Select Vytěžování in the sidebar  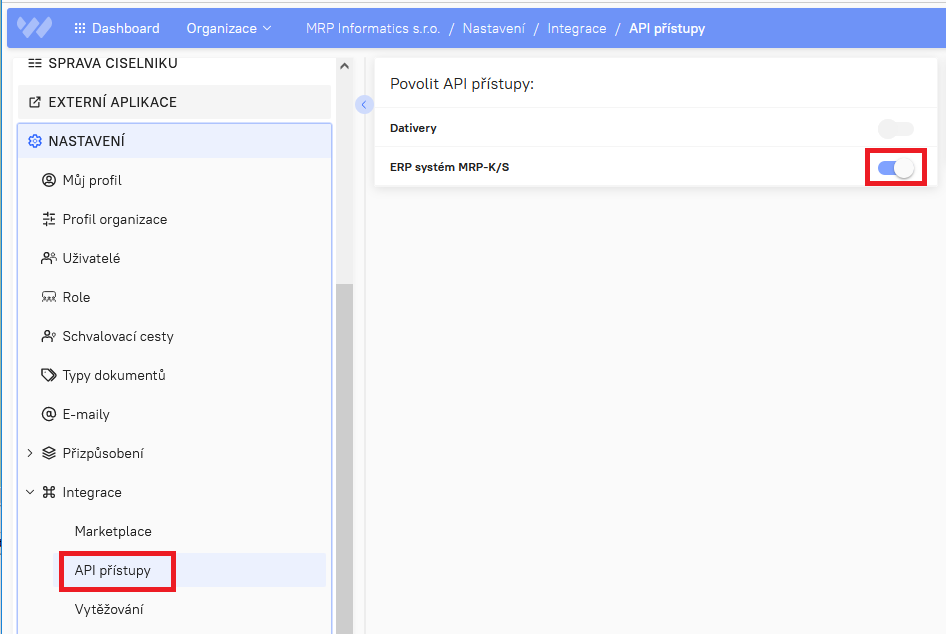(x=109, y=609)
